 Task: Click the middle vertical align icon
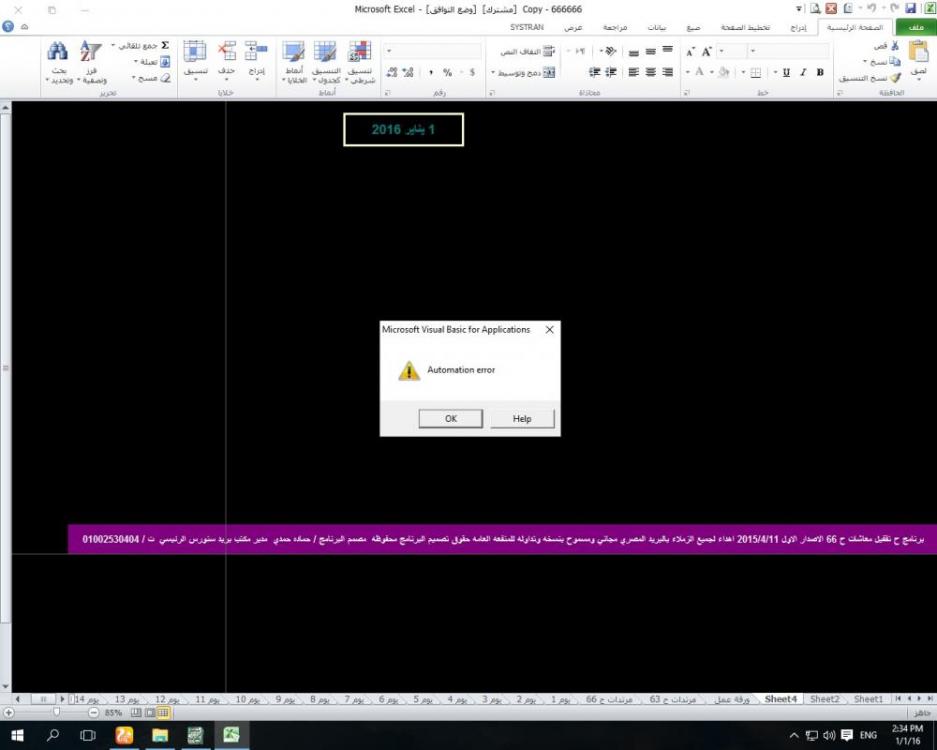tap(651, 51)
